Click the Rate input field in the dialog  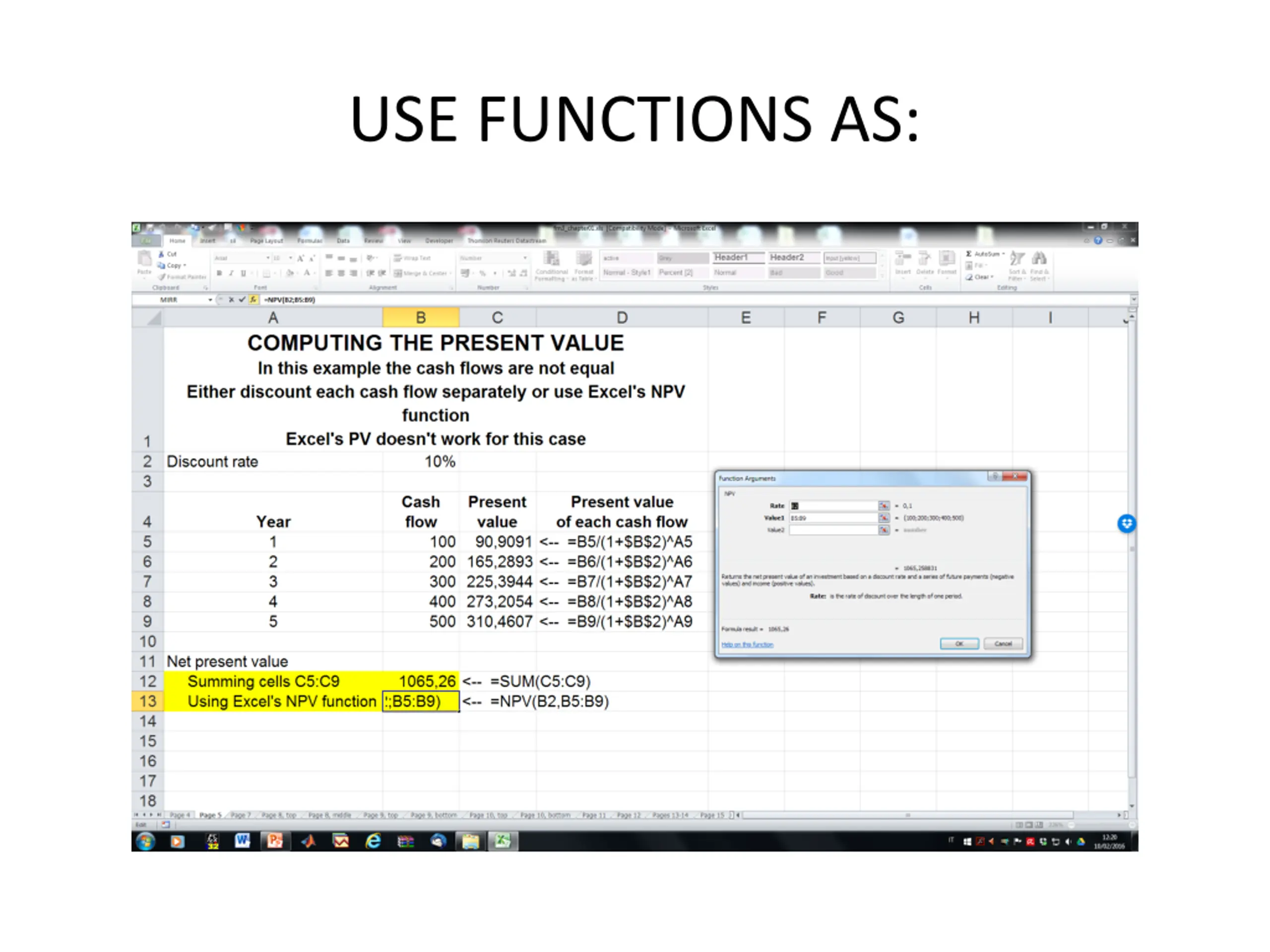pyautogui.click(x=833, y=506)
